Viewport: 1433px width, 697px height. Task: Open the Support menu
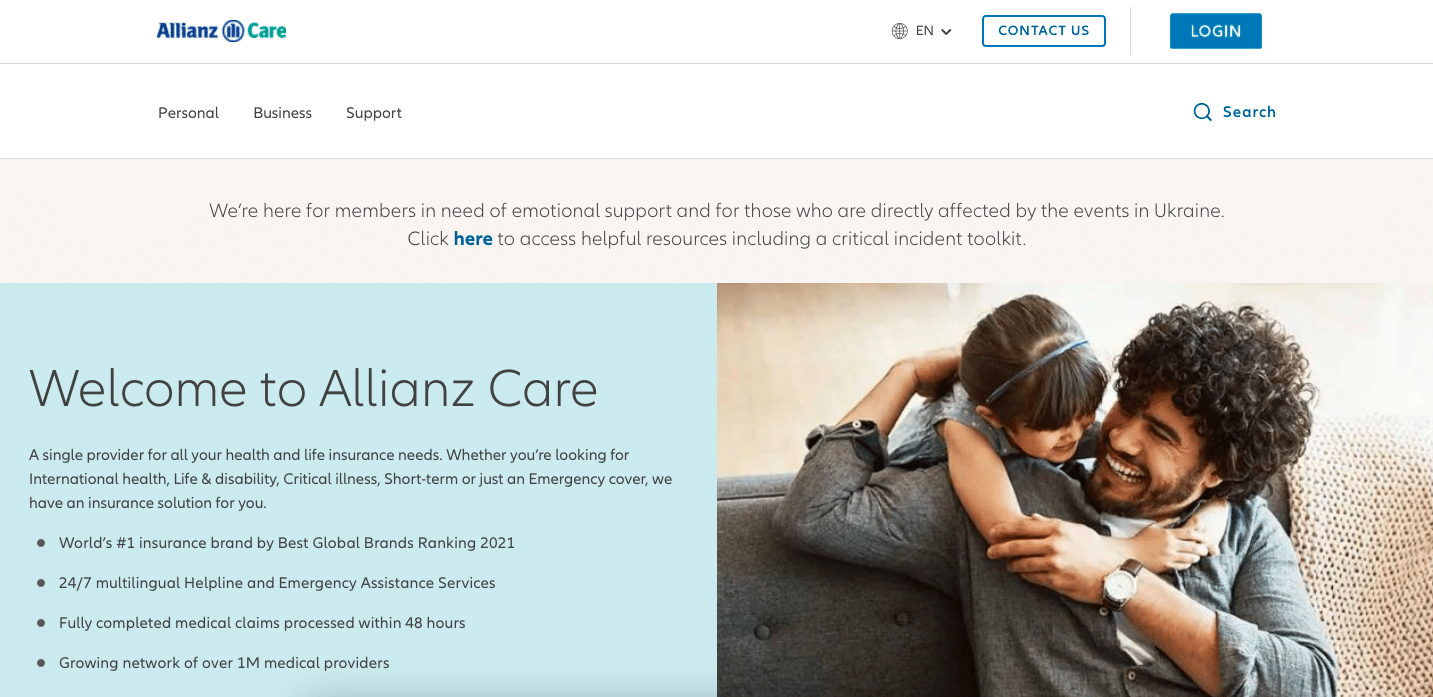(374, 113)
